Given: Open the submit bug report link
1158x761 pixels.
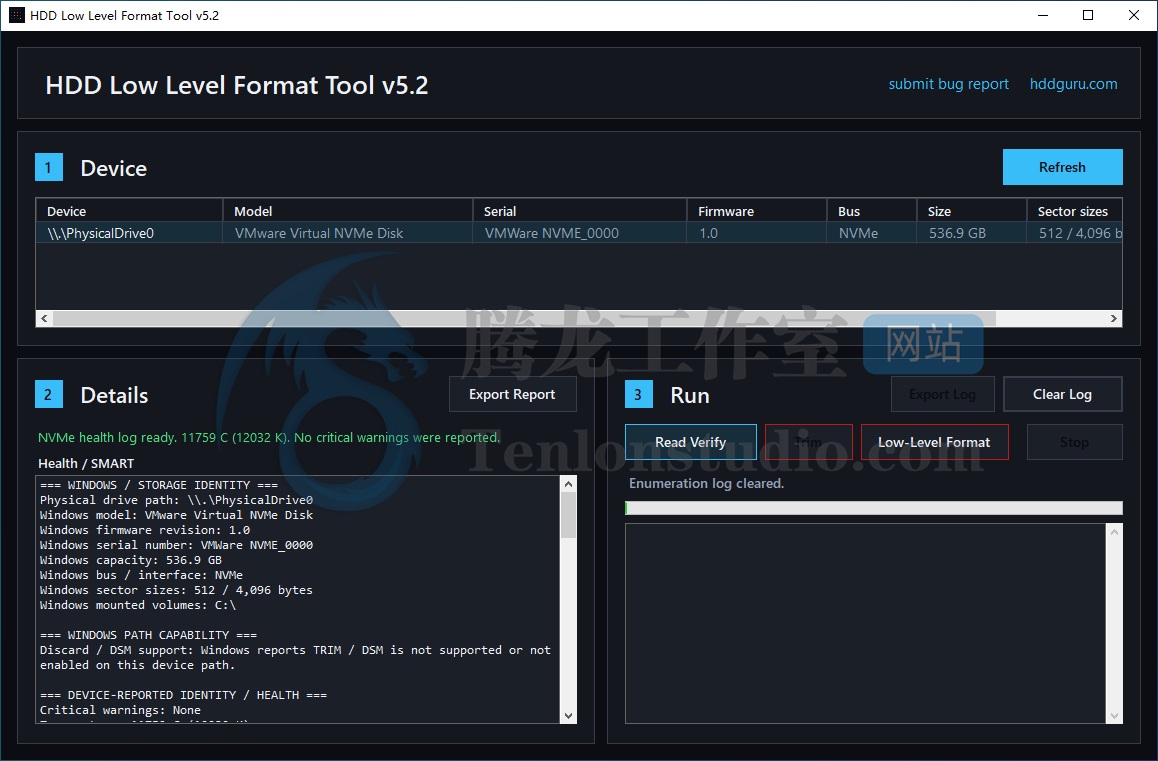Looking at the screenshot, I should (x=948, y=84).
